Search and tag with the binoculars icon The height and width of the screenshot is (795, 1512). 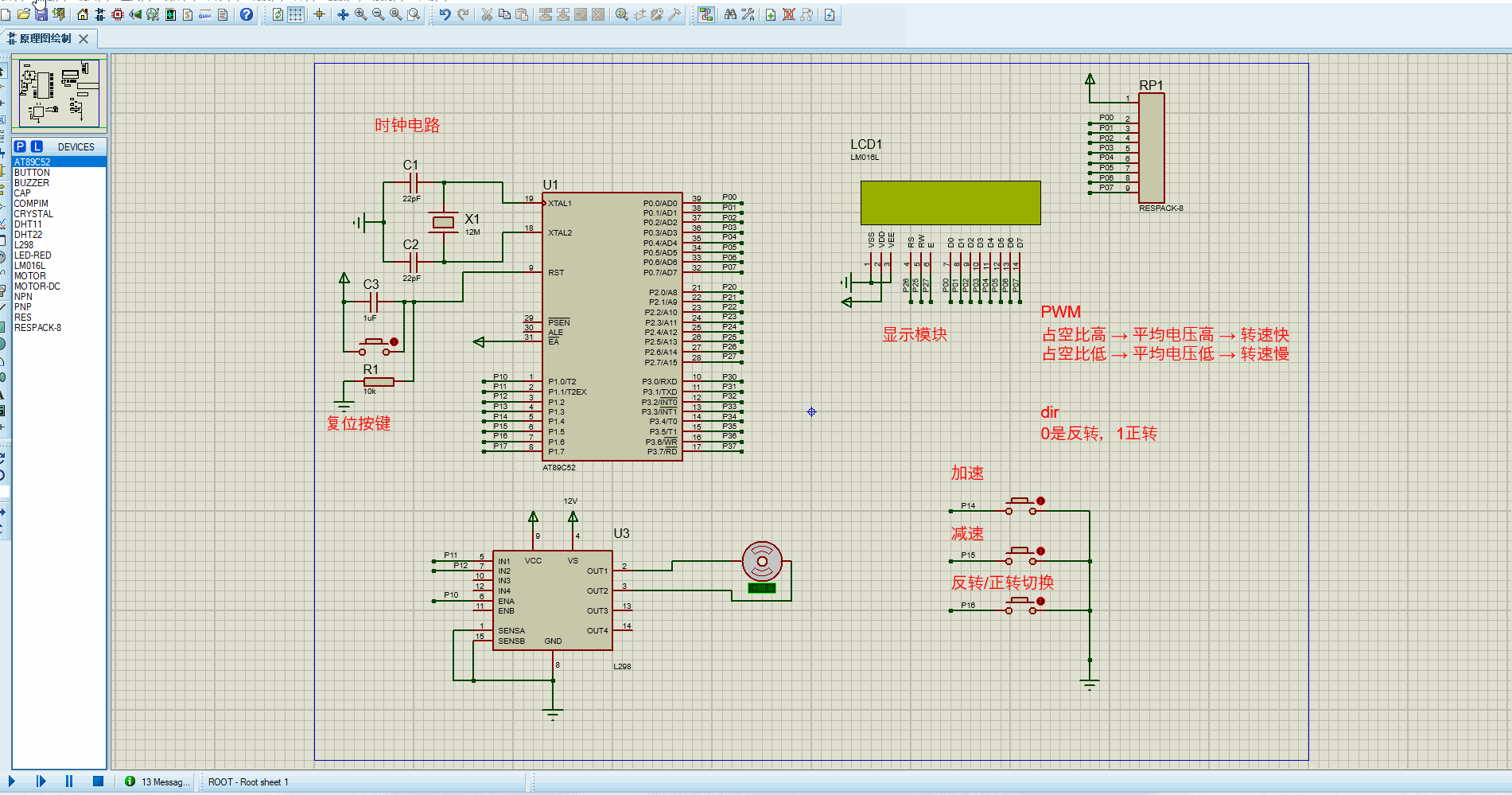(x=730, y=14)
